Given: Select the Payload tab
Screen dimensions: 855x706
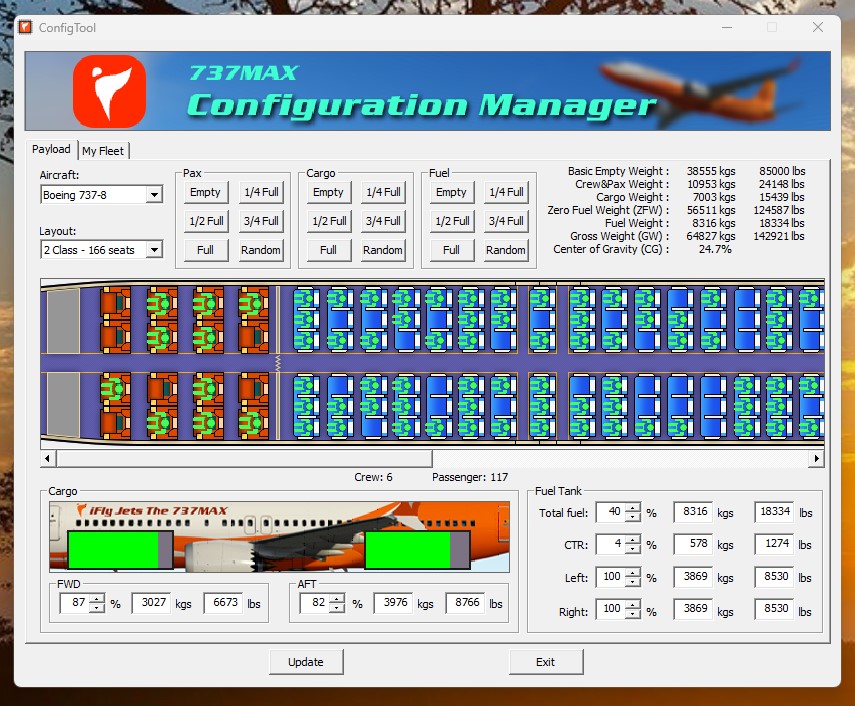Looking at the screenshot, I should pos(51,149).
